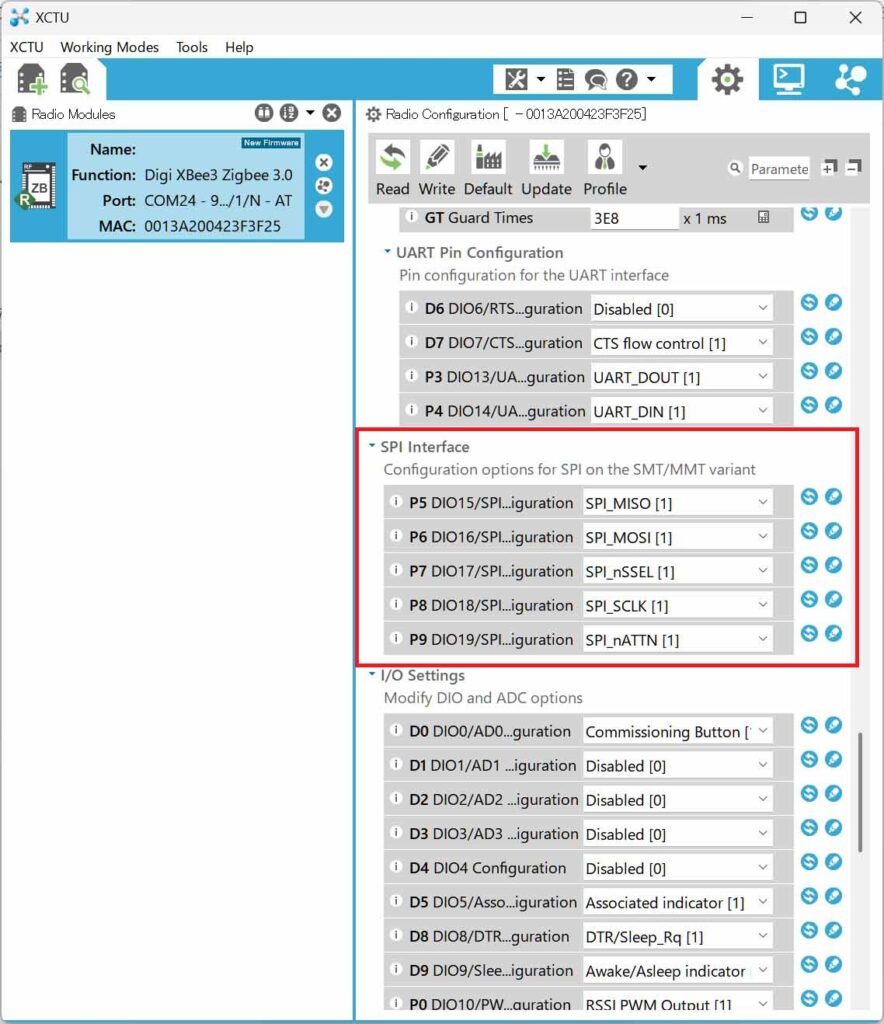
Task: Open the Working Modes menu
Action: tap(110, 47)
